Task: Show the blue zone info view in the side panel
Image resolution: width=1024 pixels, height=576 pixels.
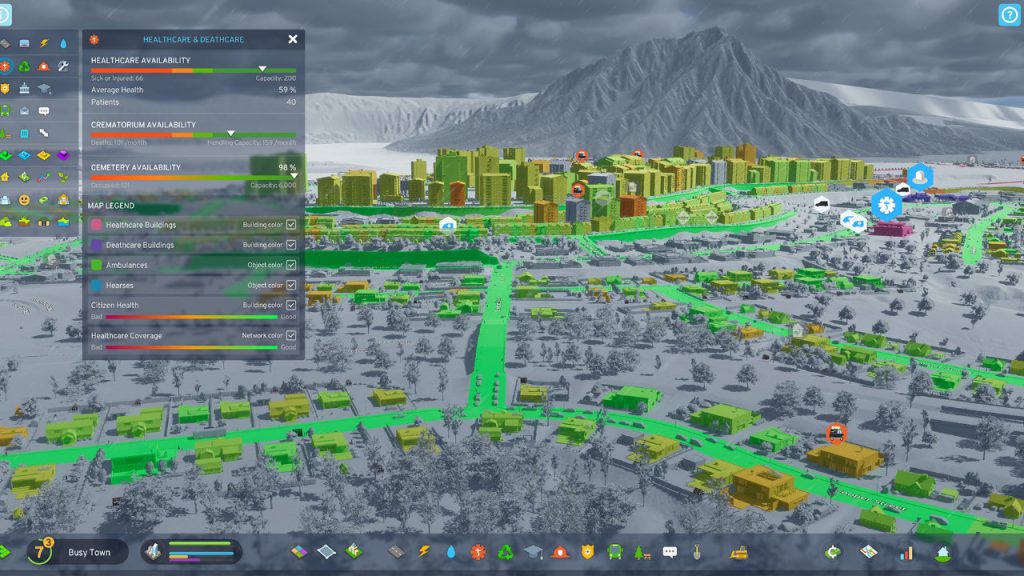Action: pyautogui.click(x=24, y=155)
